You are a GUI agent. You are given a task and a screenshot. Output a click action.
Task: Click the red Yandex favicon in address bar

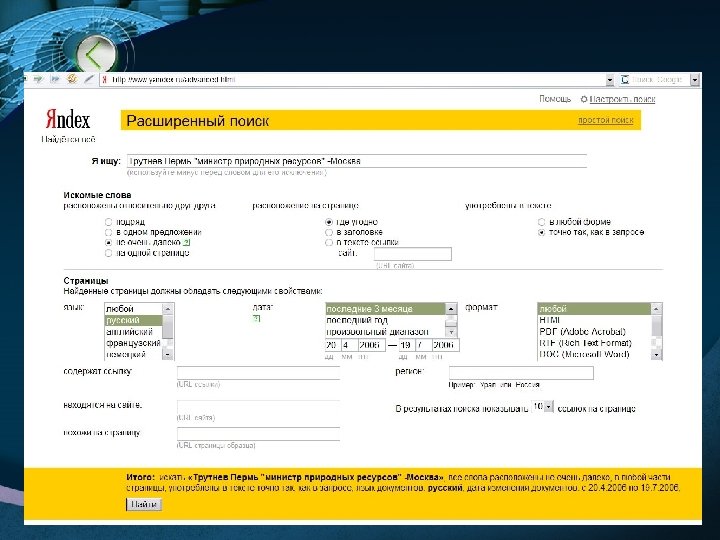(105, 79)
